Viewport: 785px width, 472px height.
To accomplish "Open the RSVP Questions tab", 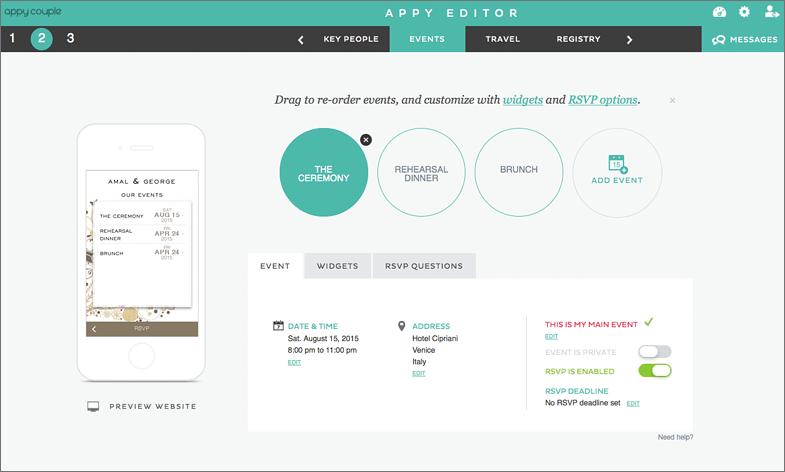I will tap(424, 266).
